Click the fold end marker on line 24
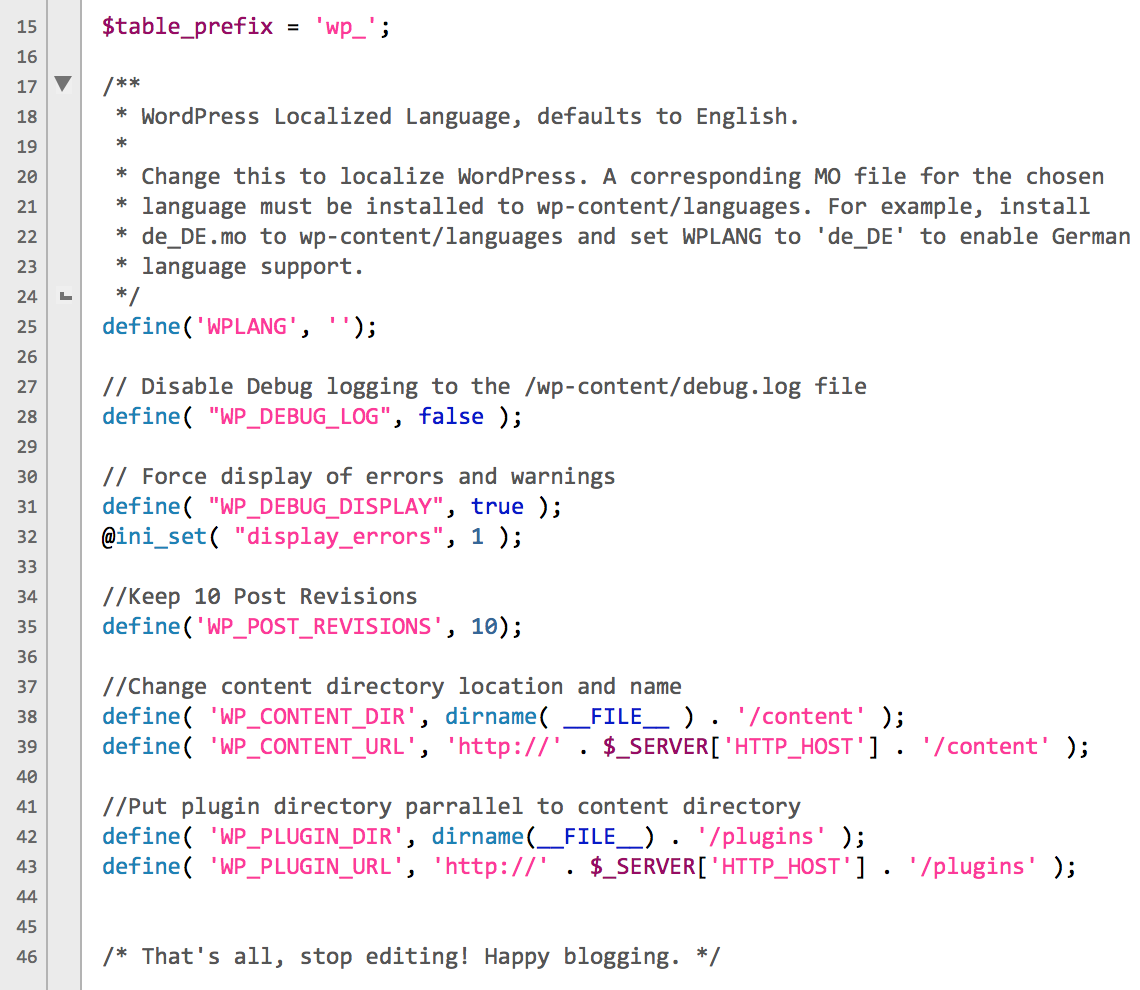Image resolution: width=1140 pixels, height=990 pixels. (x=65, y=296)
